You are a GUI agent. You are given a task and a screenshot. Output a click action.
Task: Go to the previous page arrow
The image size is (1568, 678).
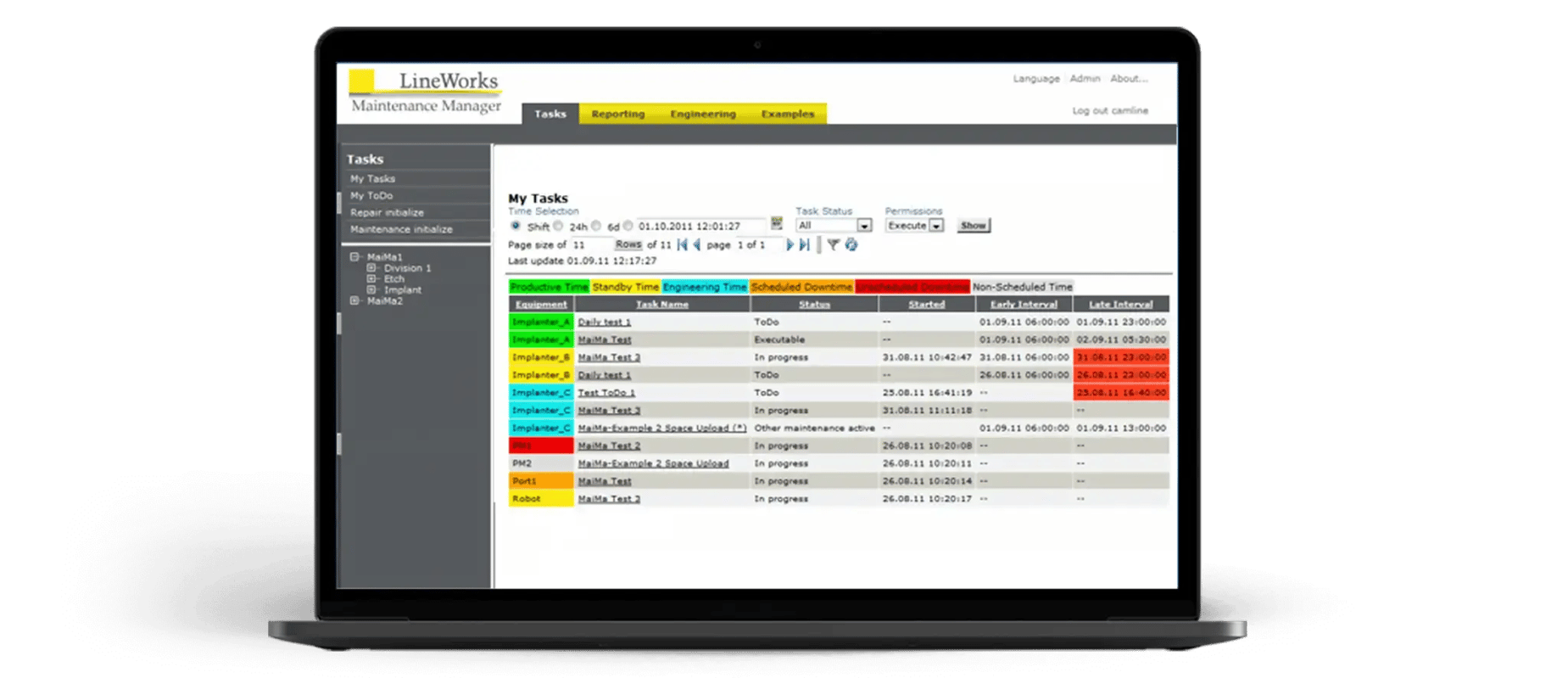pyautogui.click(x=696, y=244)
